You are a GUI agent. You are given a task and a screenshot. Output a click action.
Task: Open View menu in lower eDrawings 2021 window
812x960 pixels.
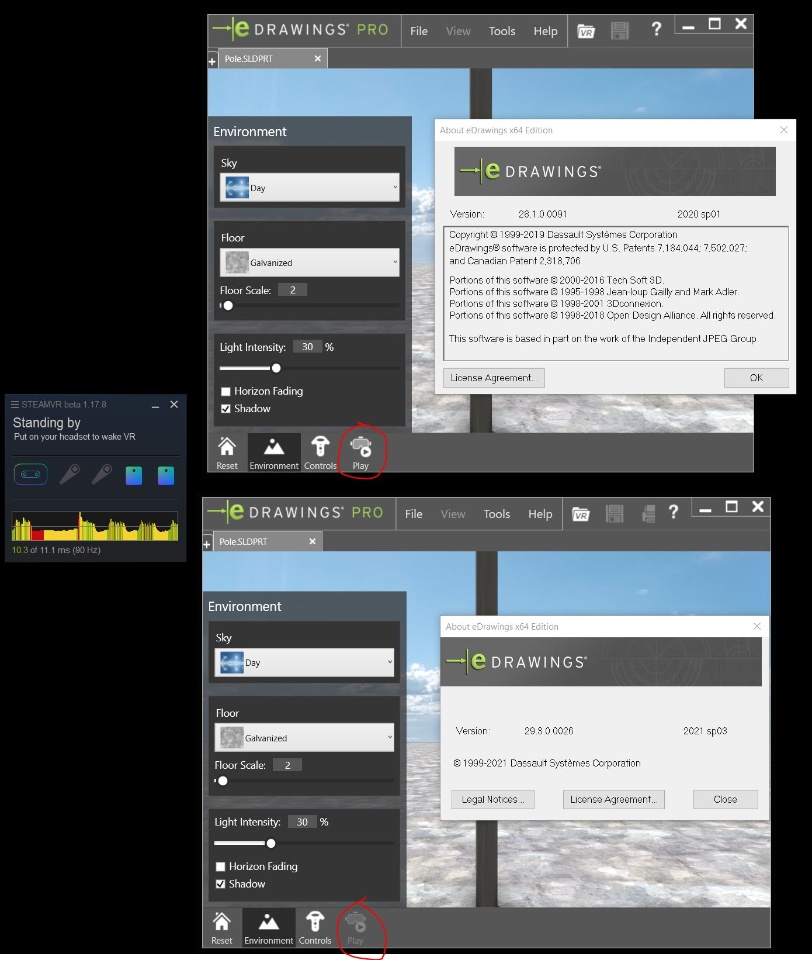(x=453, y=514)
